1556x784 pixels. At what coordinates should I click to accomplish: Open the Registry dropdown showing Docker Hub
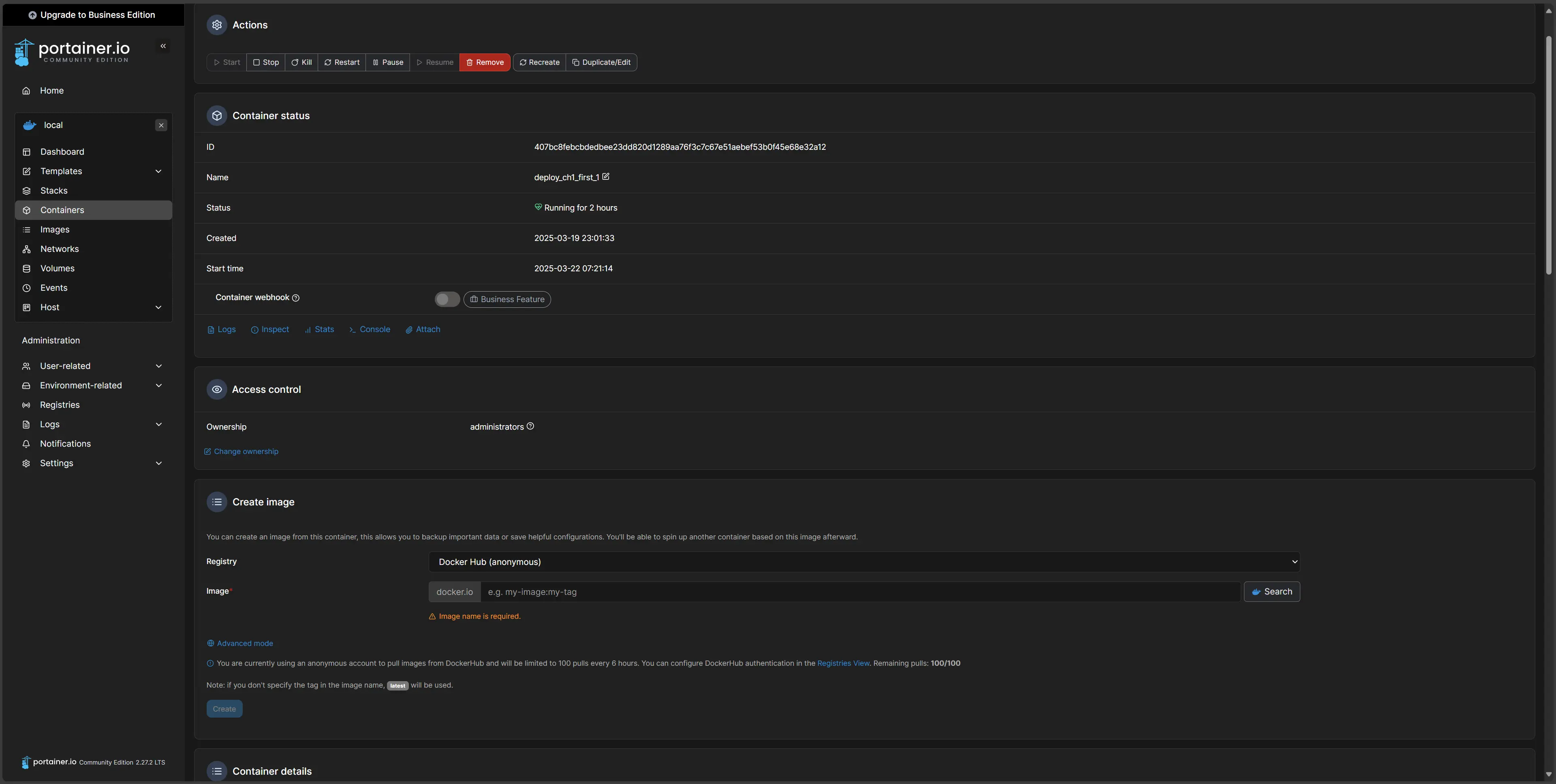(x=864, y=562)
